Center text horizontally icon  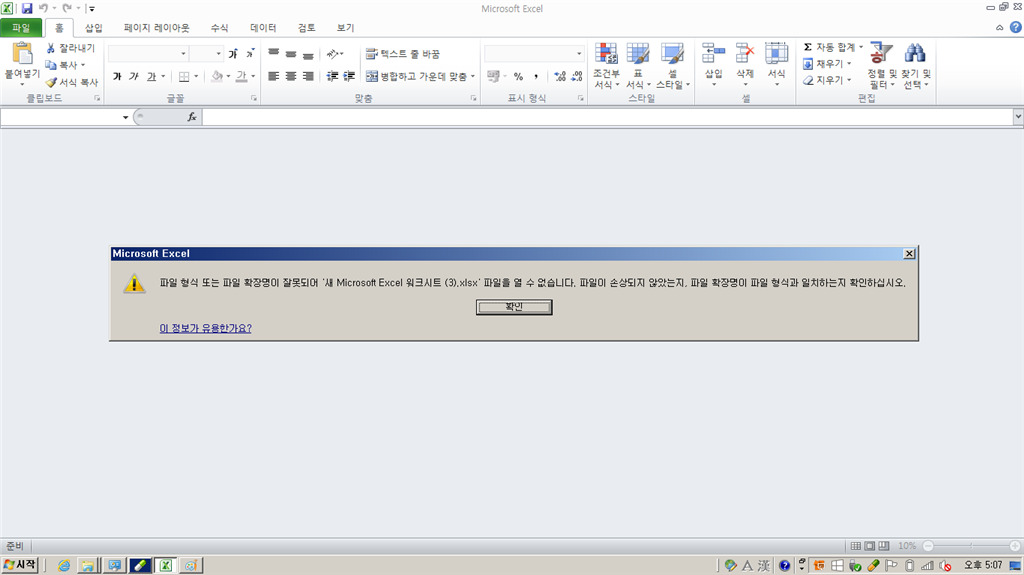(x=291, y=76)
